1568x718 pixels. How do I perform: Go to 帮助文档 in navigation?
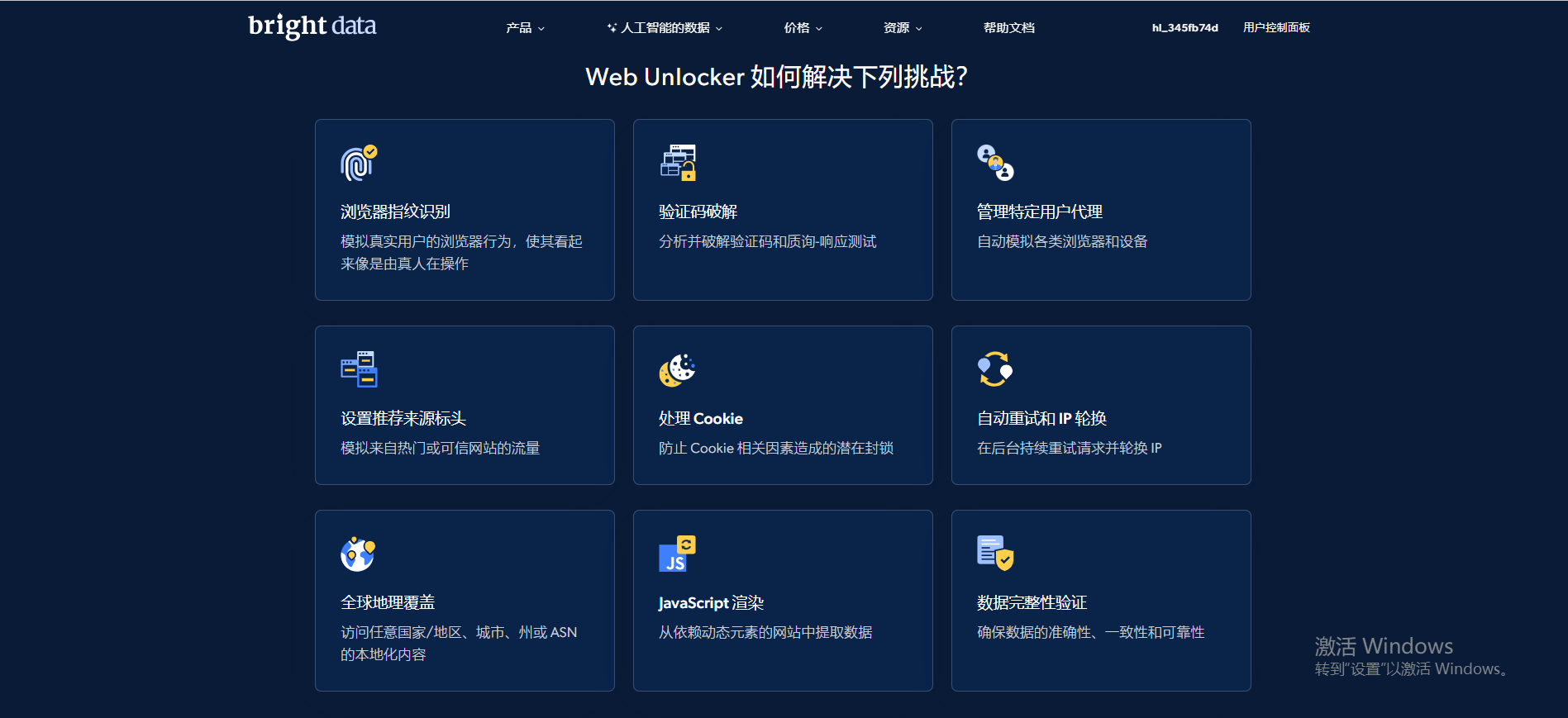pyautogui.click(x=1009, y=28)
